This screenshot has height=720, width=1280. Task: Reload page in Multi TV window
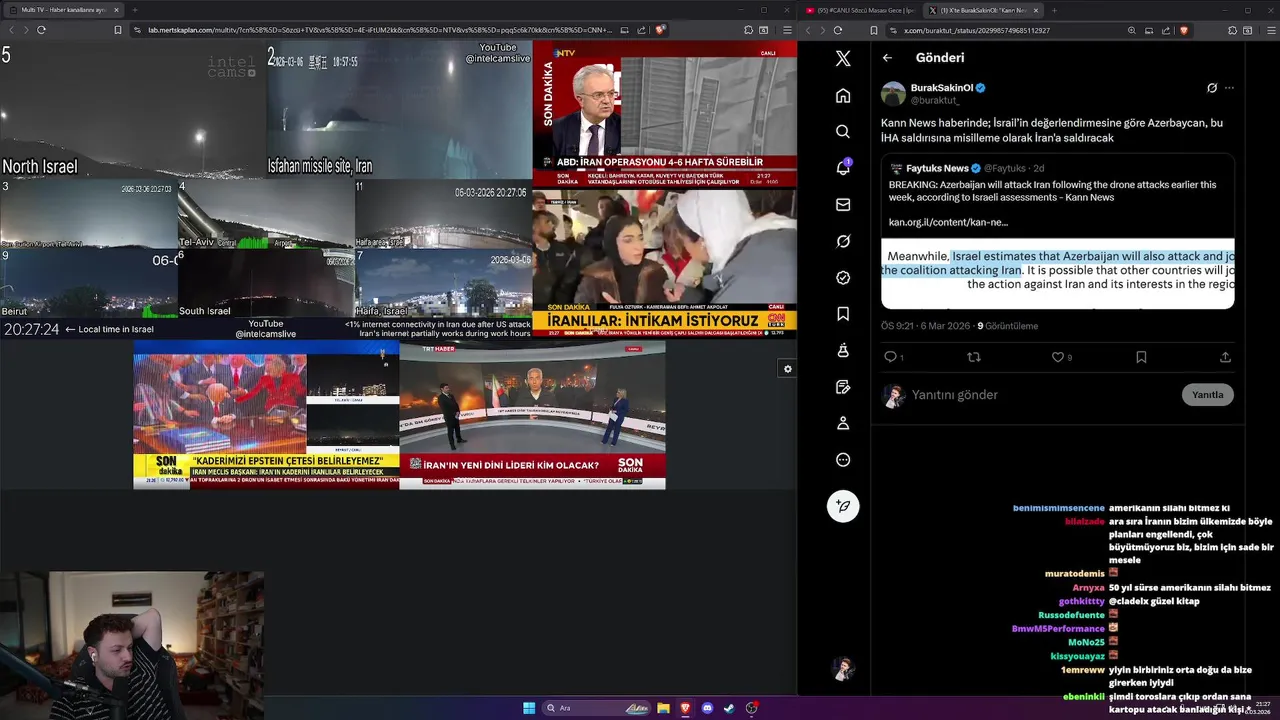[41, 30]
